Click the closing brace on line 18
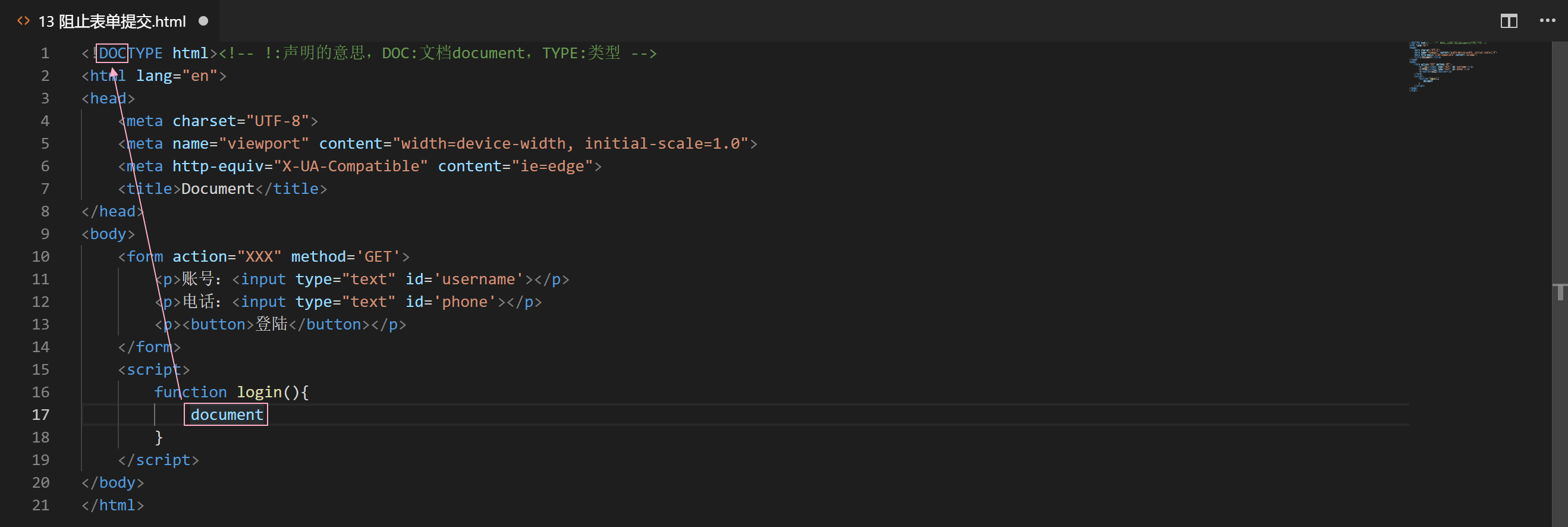 tap(159, 438)
